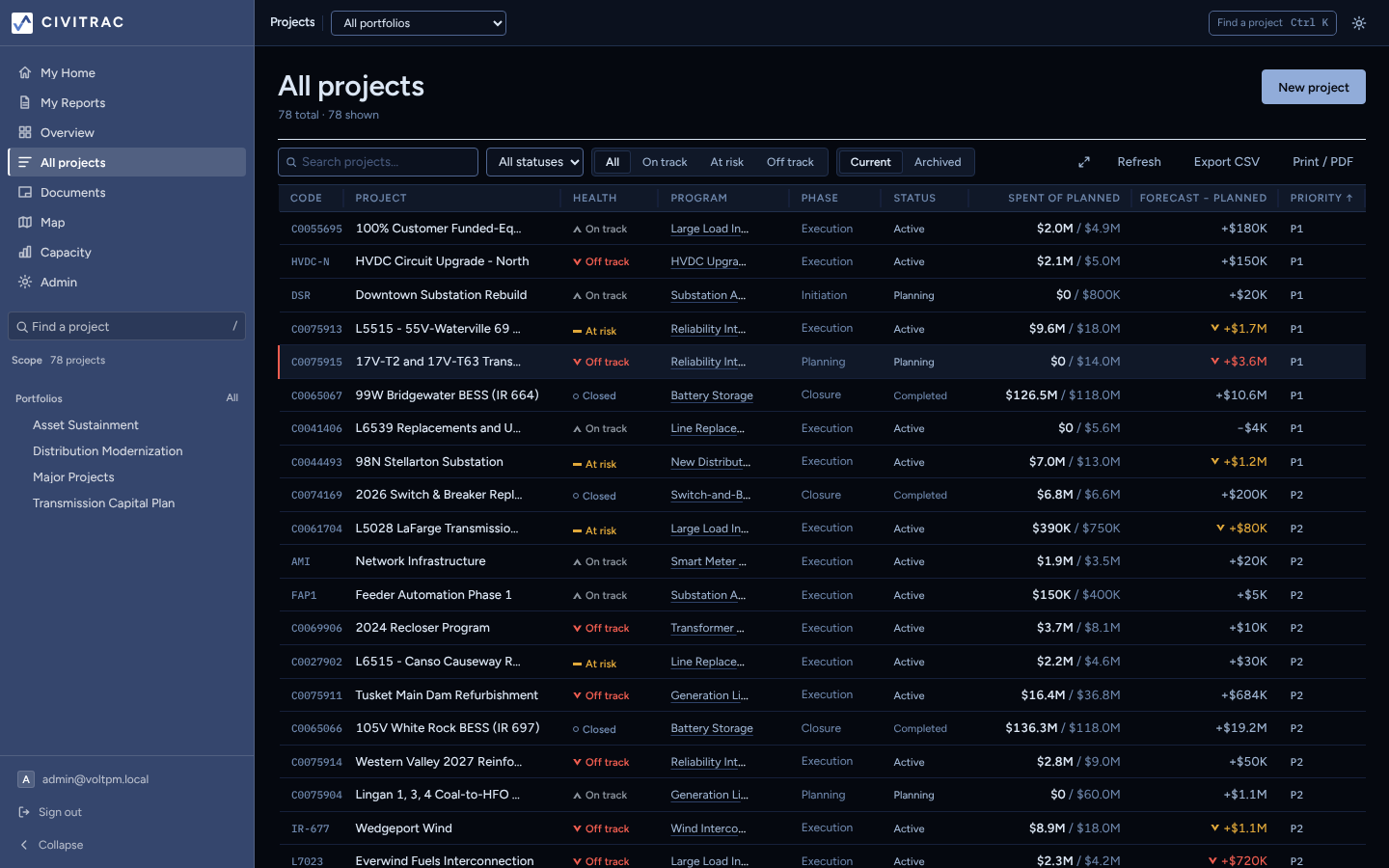Click Print / PDF
The height and width of the screenshot is (868, 1389).
[1322, 162]
